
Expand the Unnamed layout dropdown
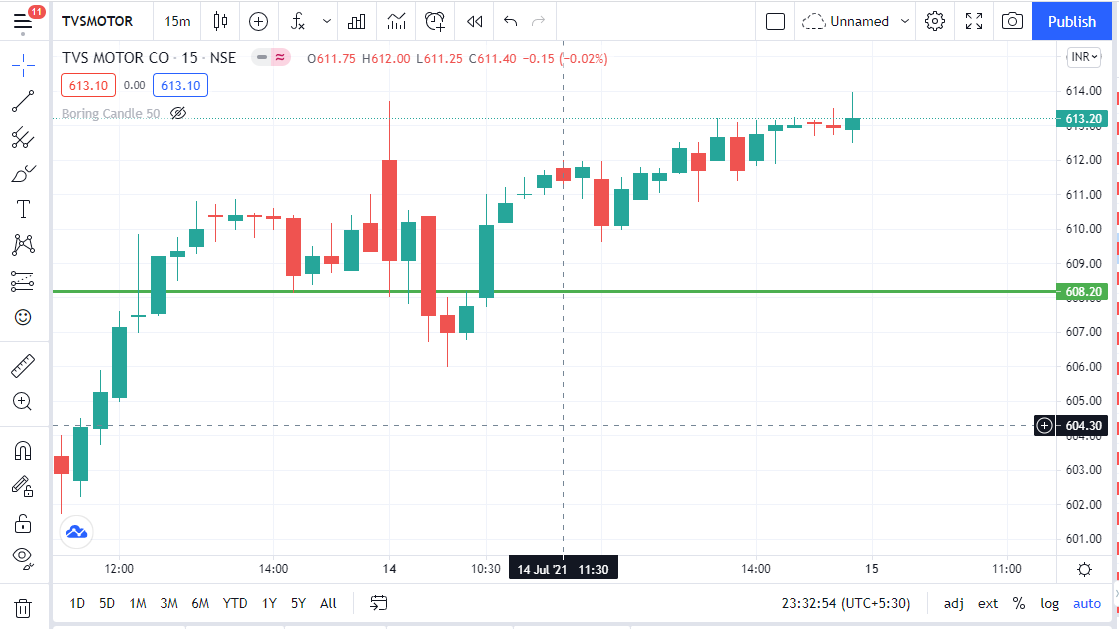point(904,21)
